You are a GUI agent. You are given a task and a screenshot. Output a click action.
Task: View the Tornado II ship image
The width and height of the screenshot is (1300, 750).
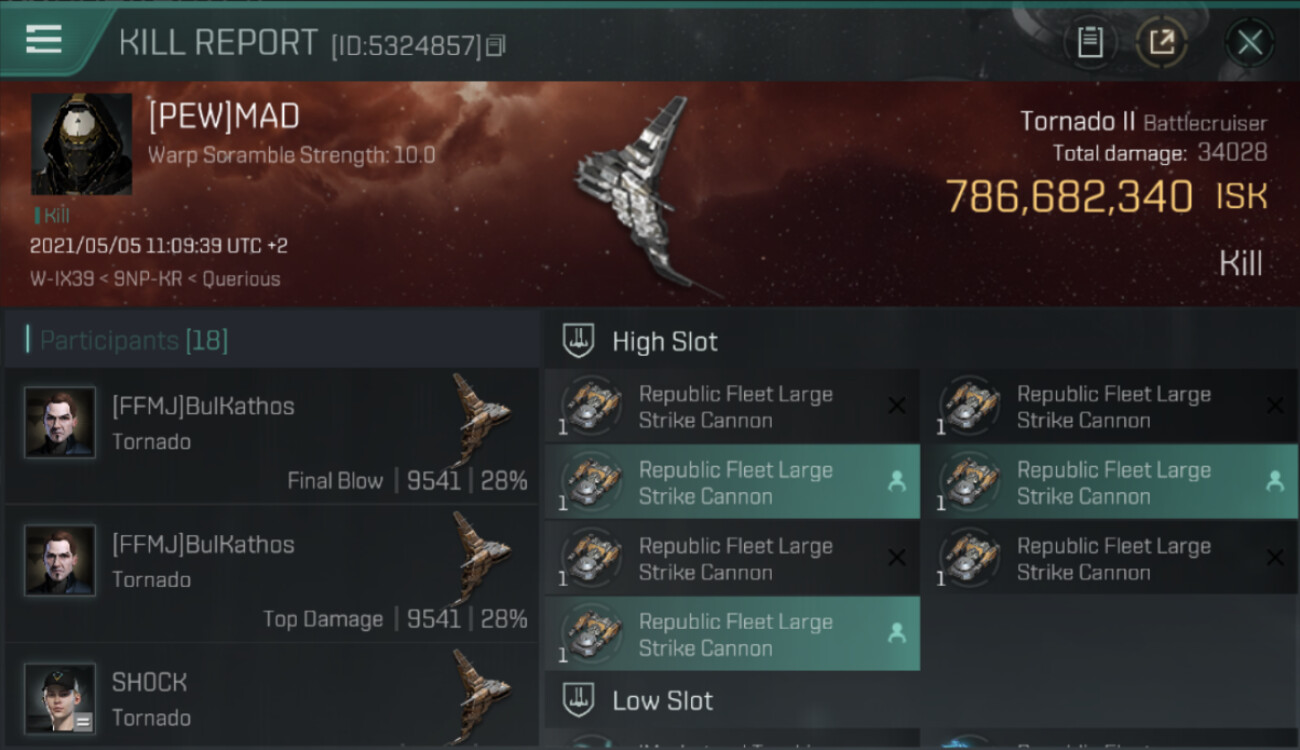(640, 195)
